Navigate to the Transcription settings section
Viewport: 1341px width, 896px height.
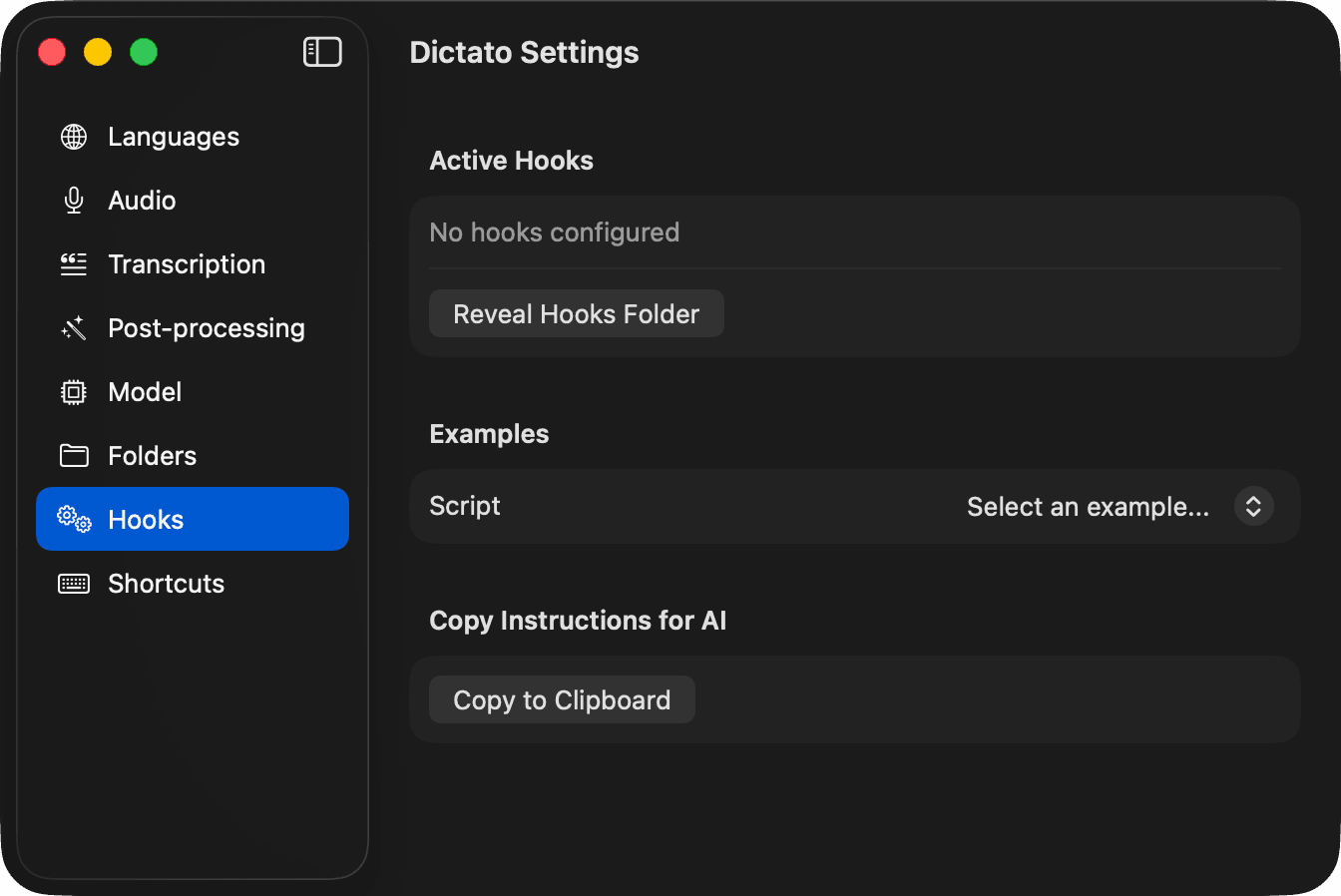coord(186,263)
